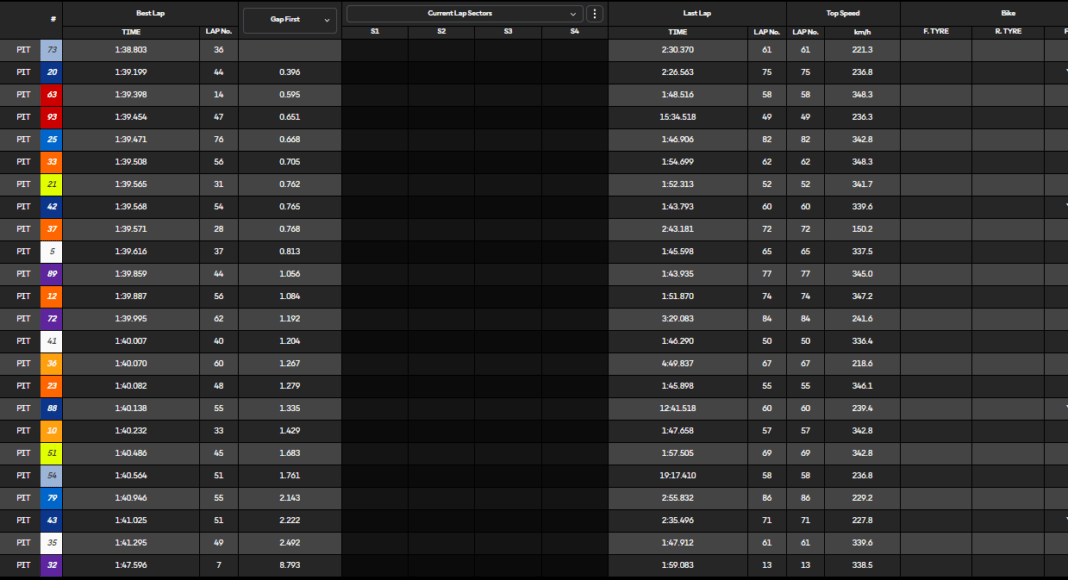Click the R. TYRE column header
The width and height of the screenshot is (1068, 580).
(x=1008, y=33)
